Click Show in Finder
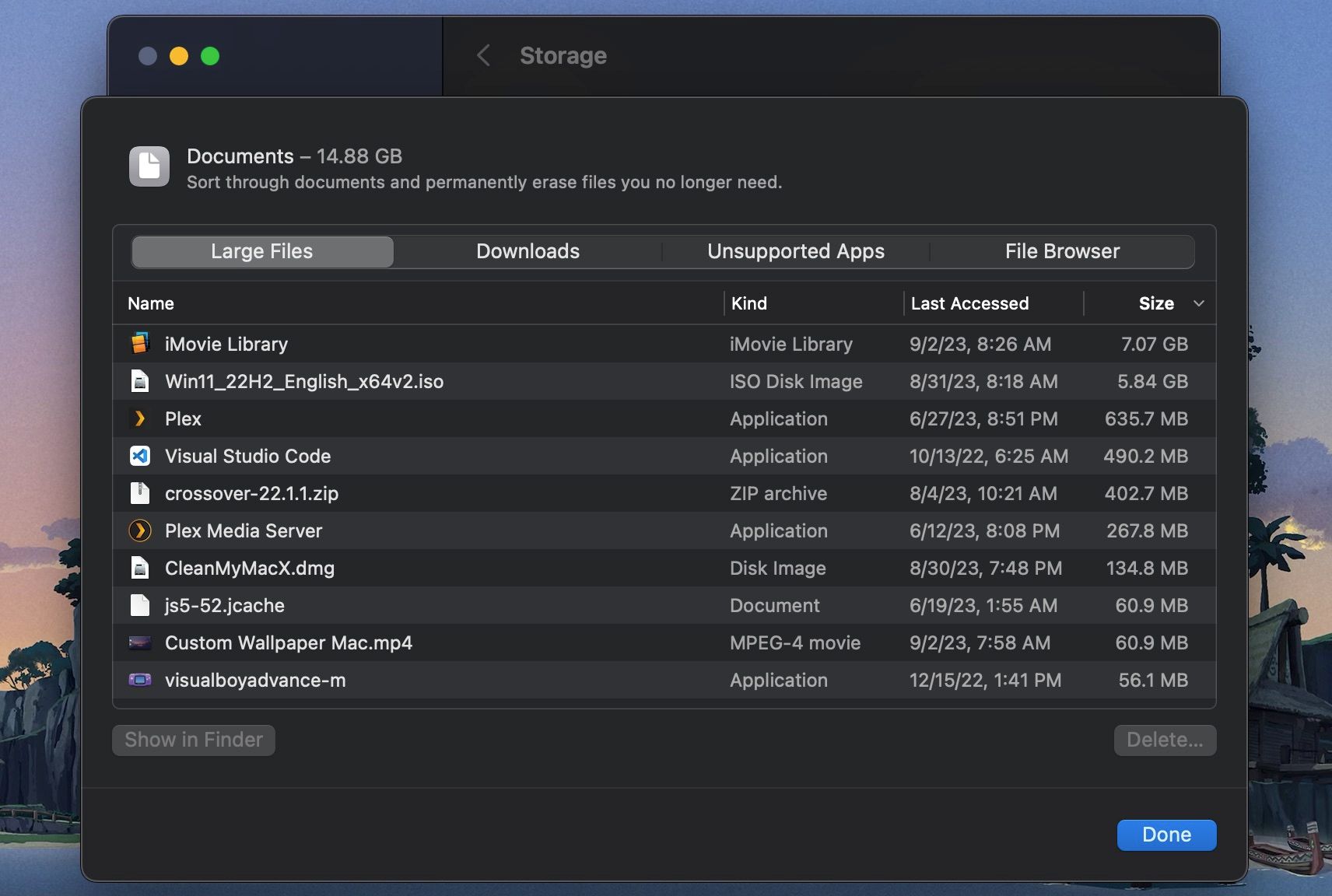This screenshot has height=896, width=1332. (x=193, y=740)
